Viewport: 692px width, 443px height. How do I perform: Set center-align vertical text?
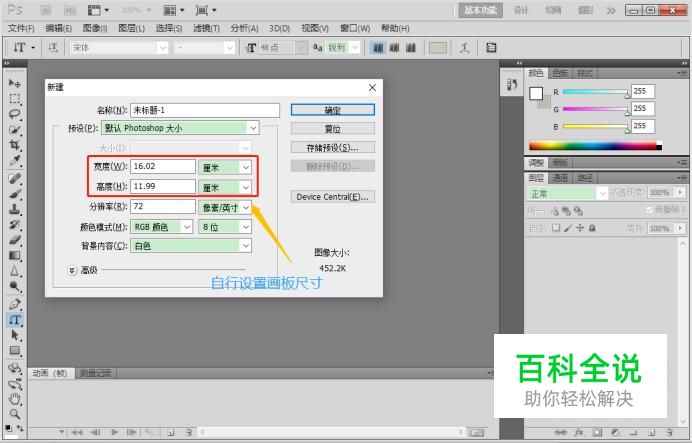[395, 48]
